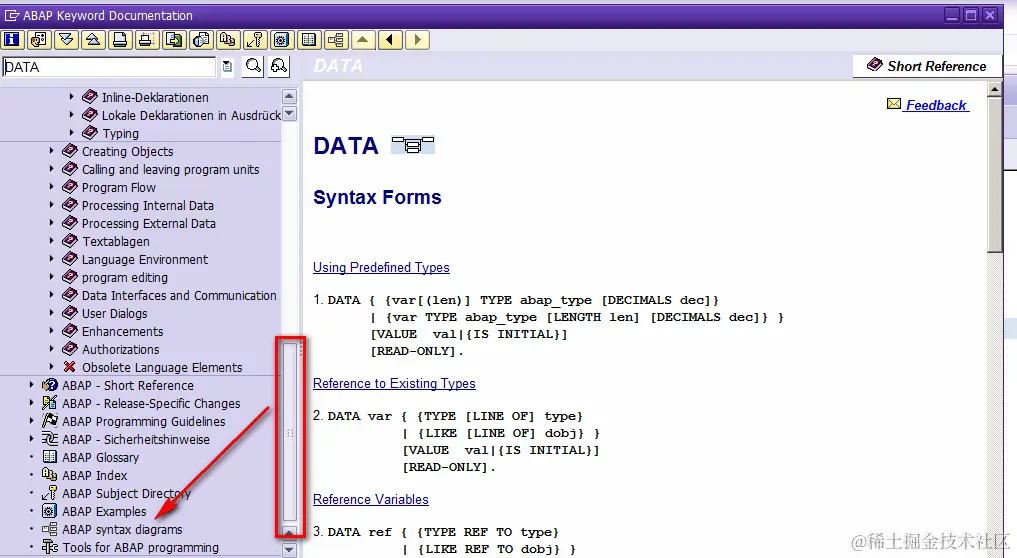The width and height of the screenshot is (1017, 558).
Task: Open syntax diagrams via hierarchy toolbar icon
Action: pyautogui.click(x=336, y=40)
